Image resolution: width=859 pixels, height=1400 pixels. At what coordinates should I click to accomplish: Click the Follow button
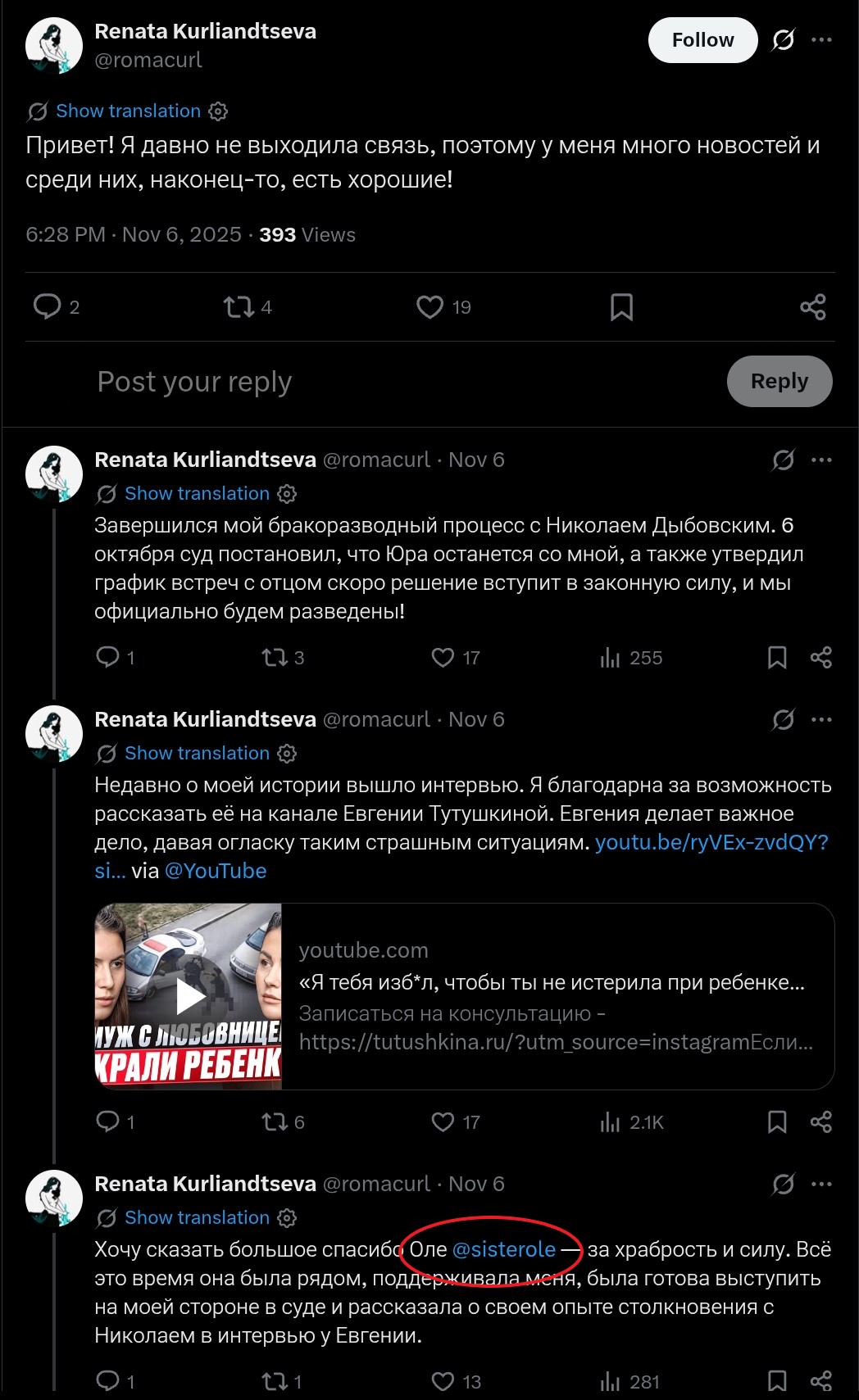click(702, 40)
